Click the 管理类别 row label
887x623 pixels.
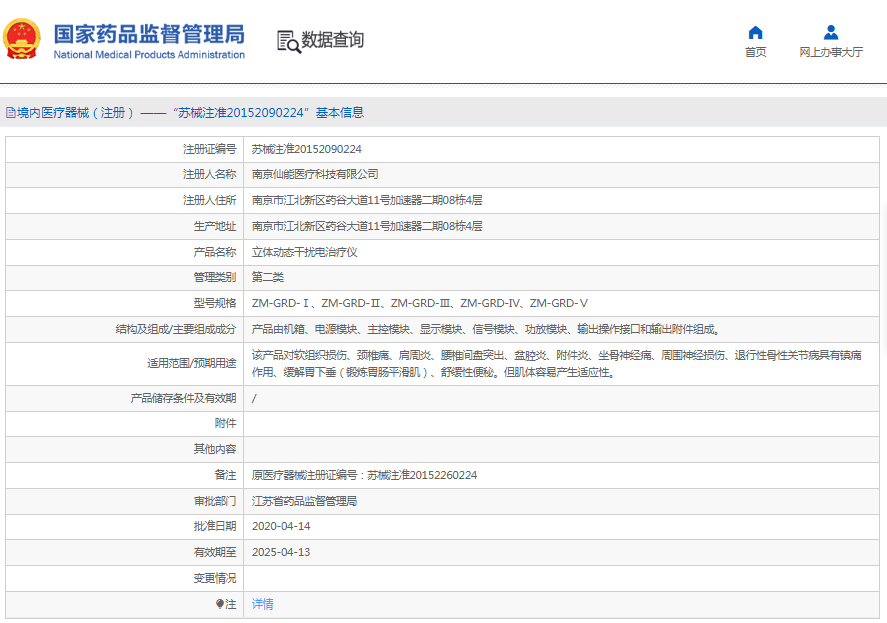tap(215, 277)
